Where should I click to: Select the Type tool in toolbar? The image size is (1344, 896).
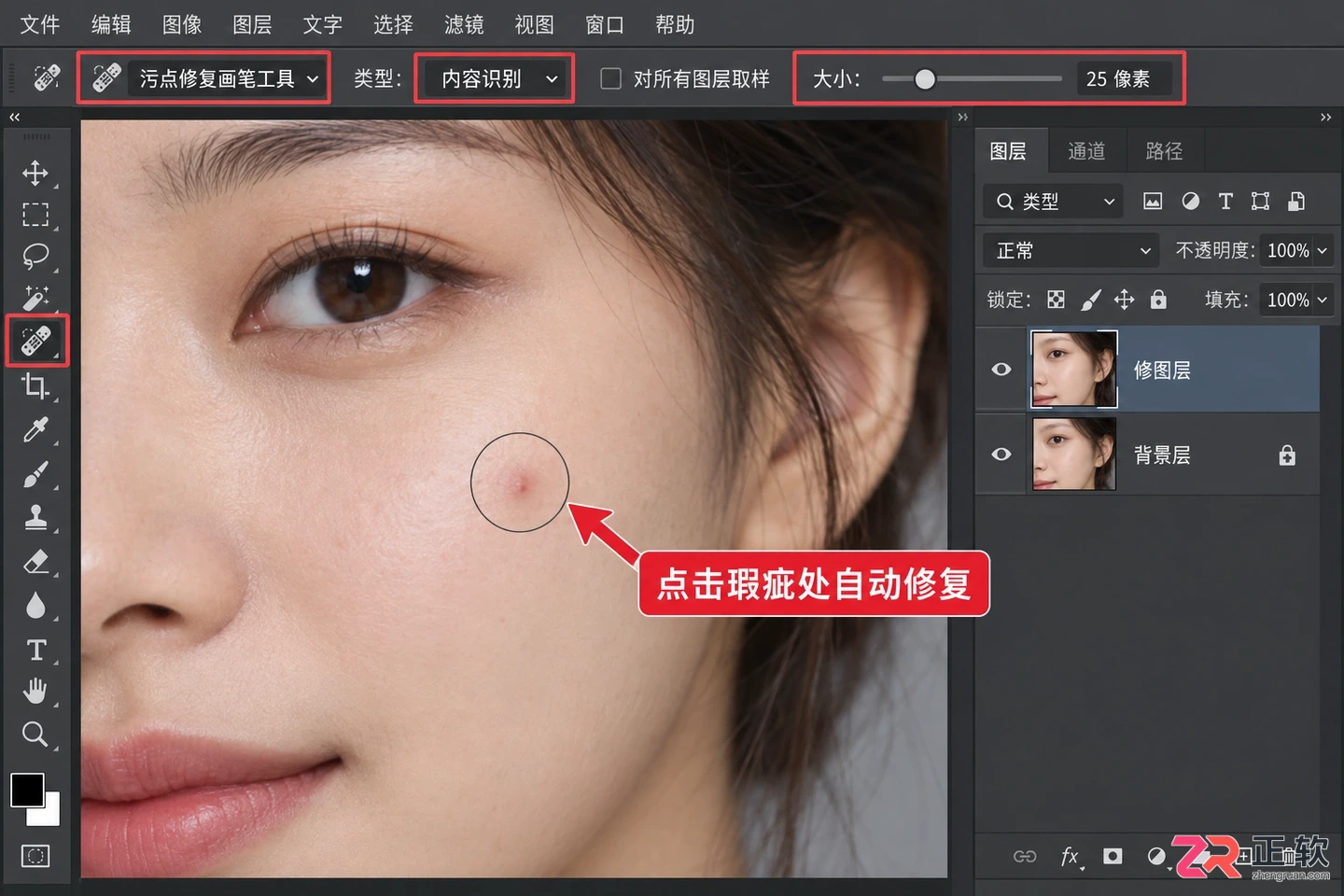click(x=35, y=650)
